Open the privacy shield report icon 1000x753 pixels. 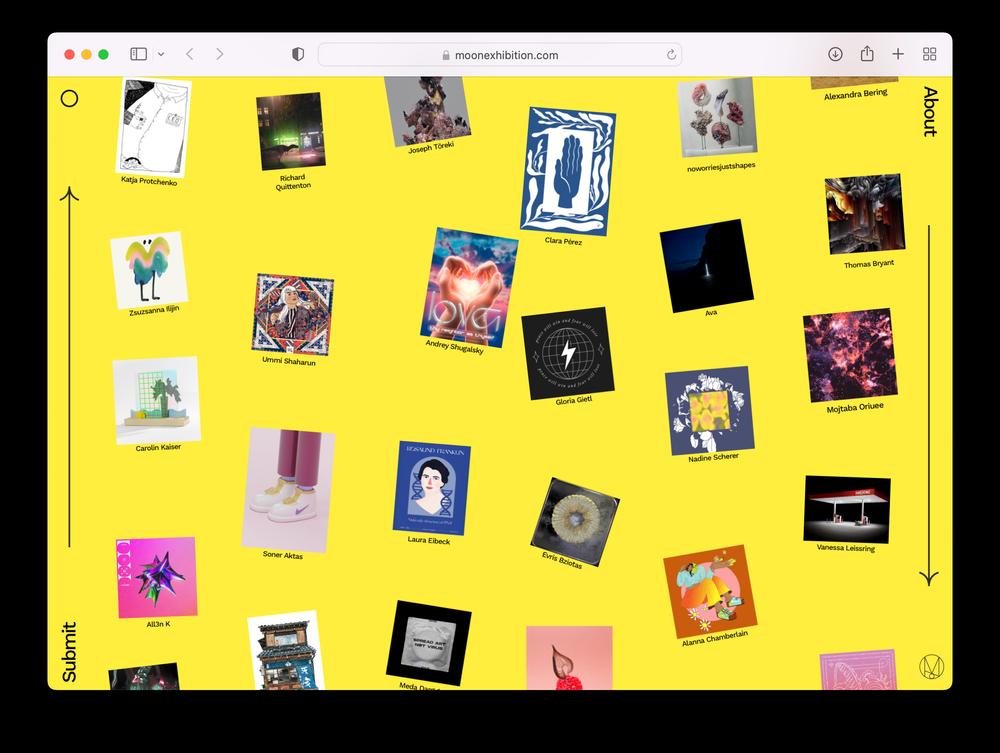(298, 54)
